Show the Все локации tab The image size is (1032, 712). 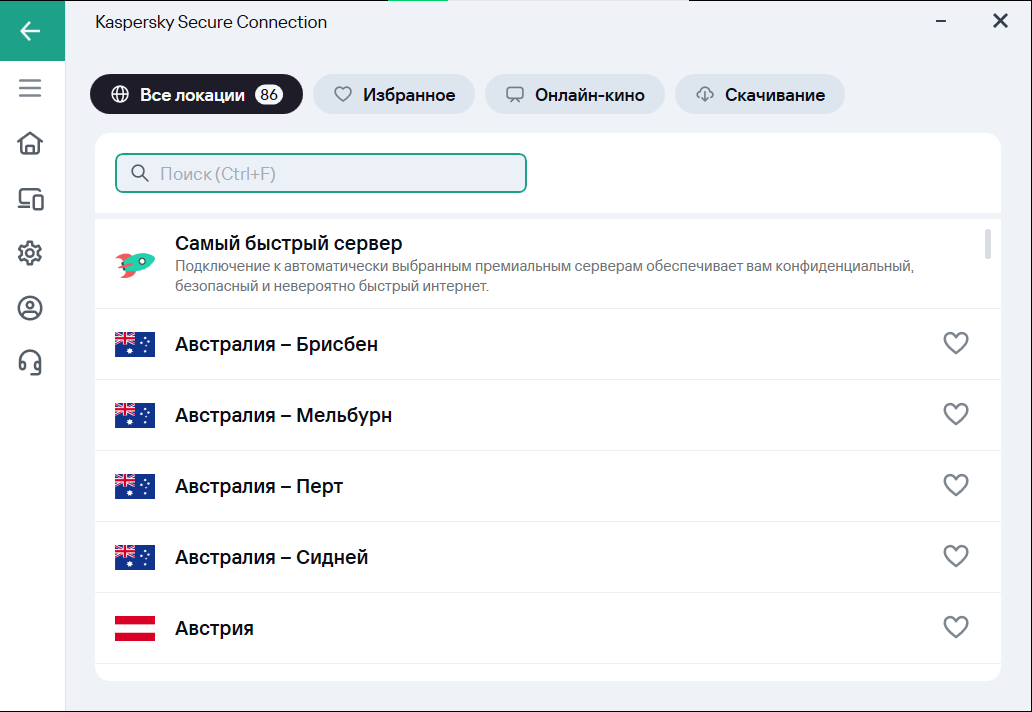point(196,95)
